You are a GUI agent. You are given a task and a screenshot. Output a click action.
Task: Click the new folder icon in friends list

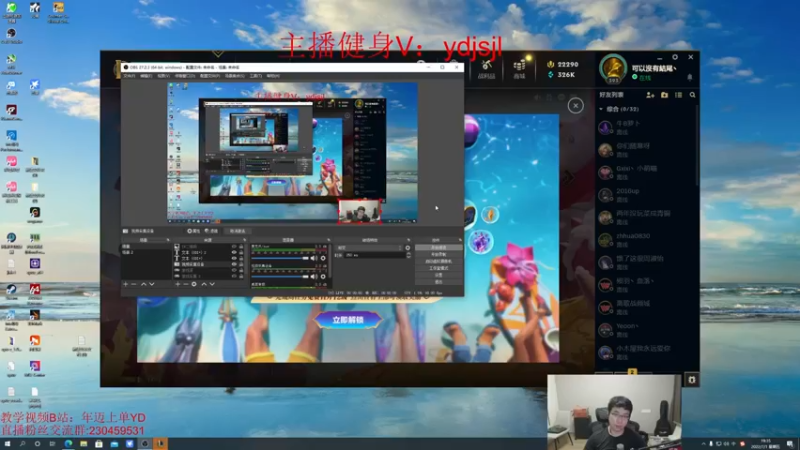pos(664,95)
